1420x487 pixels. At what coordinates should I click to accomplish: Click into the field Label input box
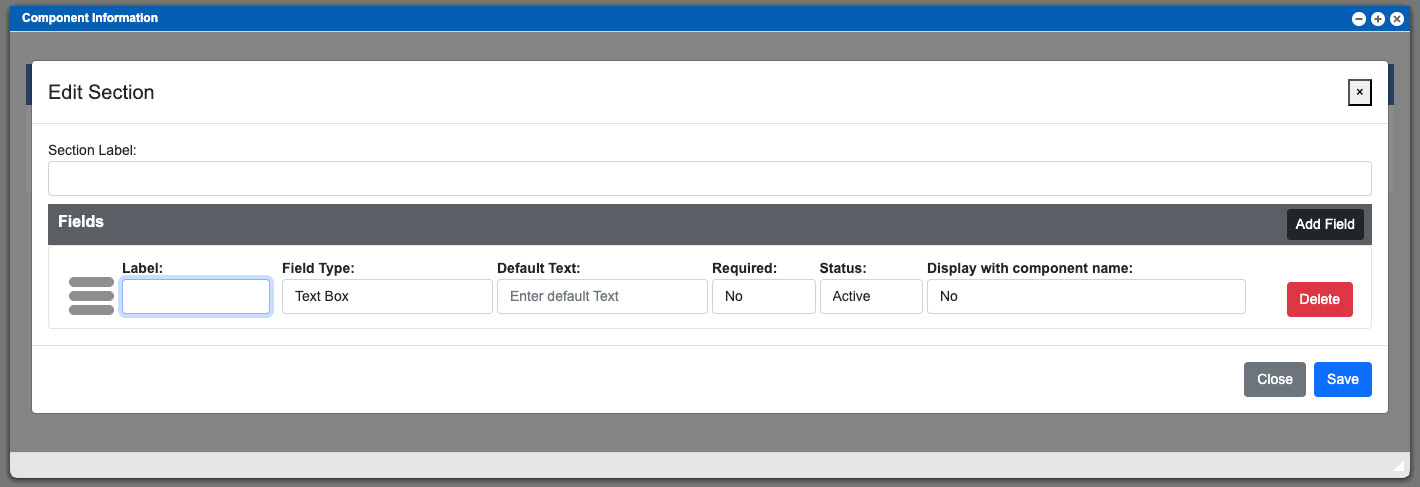[x=196, y=296]
